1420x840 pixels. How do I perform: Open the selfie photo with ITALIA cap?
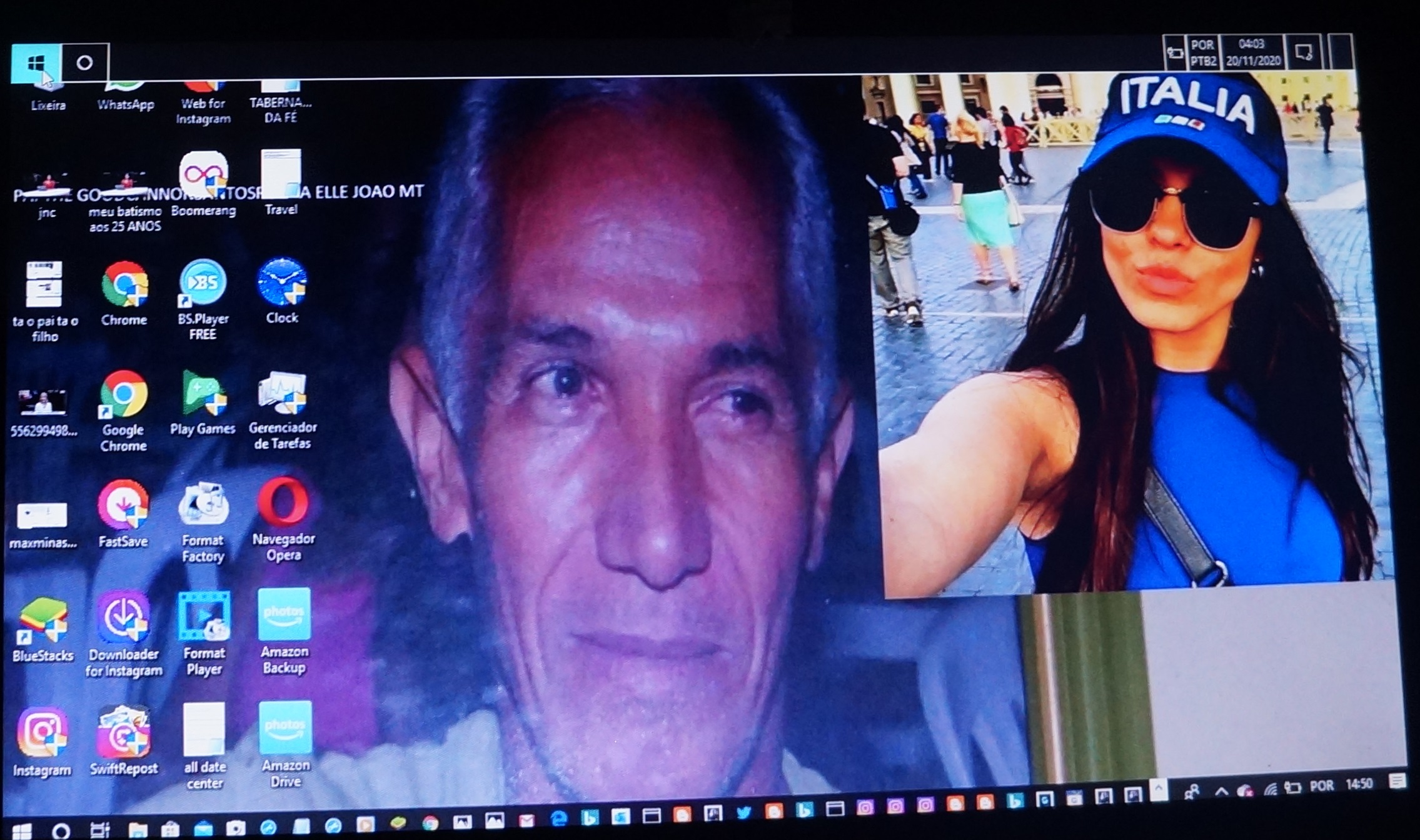(1125, 331)
